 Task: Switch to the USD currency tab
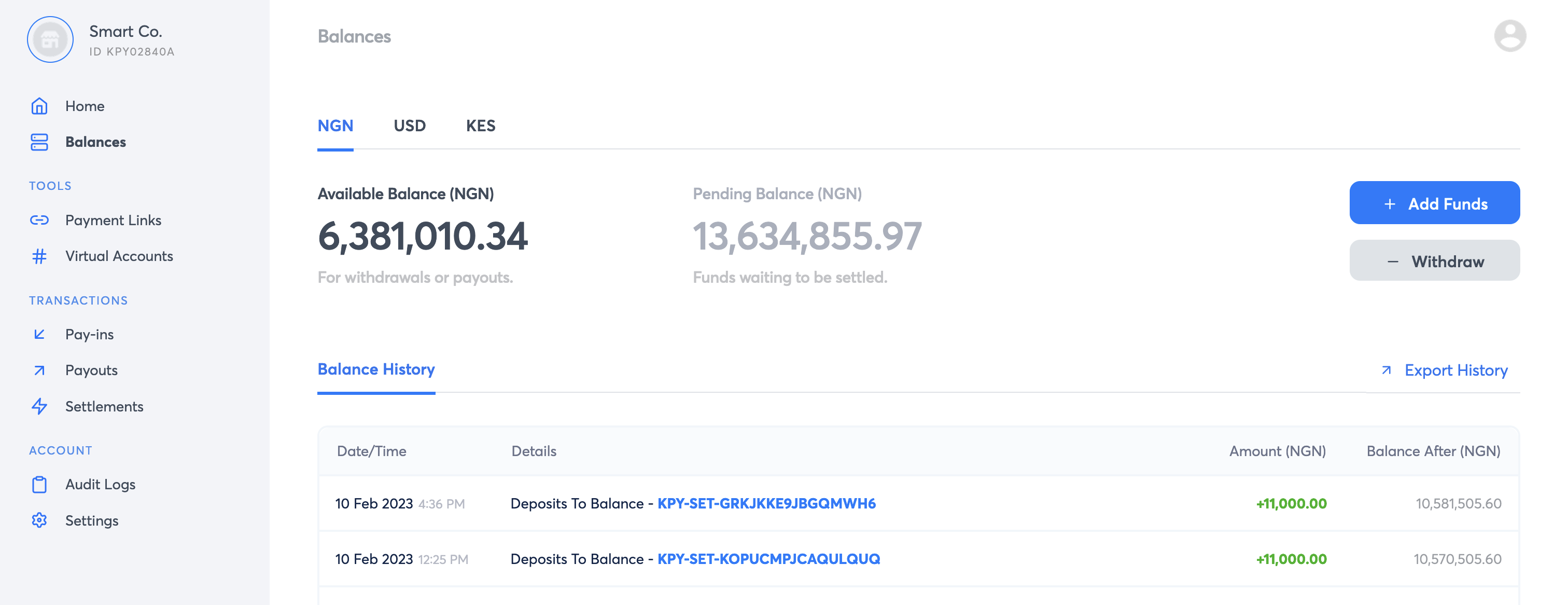(410, 126)
